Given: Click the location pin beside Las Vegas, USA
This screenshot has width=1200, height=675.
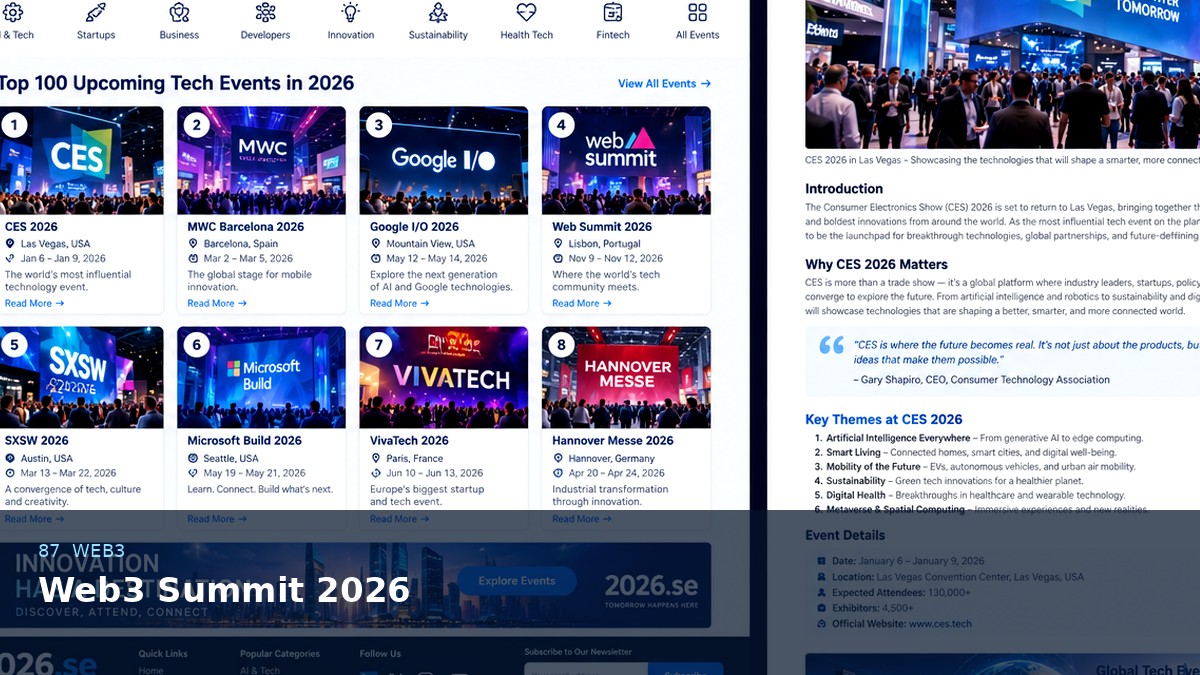Looking at the screenshot, I should tap(10, 243).
